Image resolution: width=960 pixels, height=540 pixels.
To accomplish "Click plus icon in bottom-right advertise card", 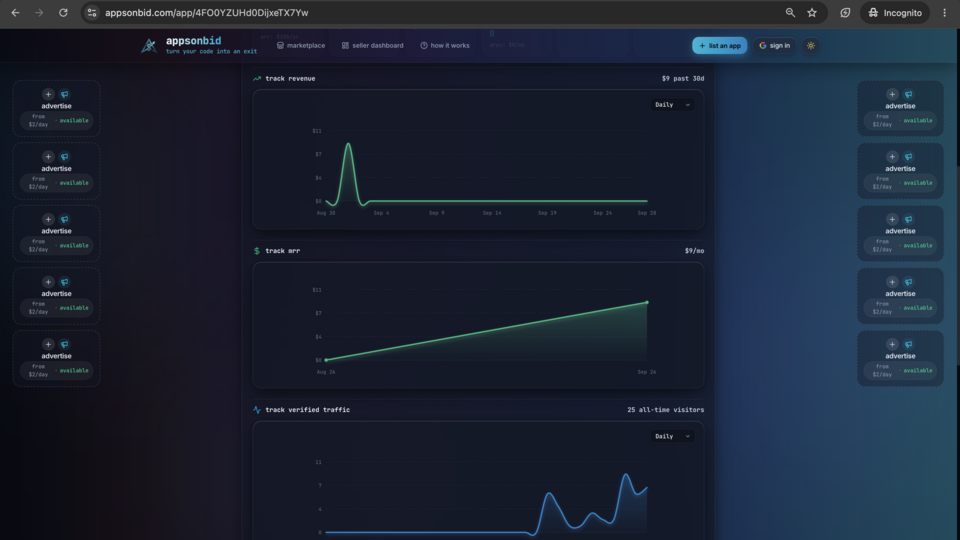I will (892, 344).
